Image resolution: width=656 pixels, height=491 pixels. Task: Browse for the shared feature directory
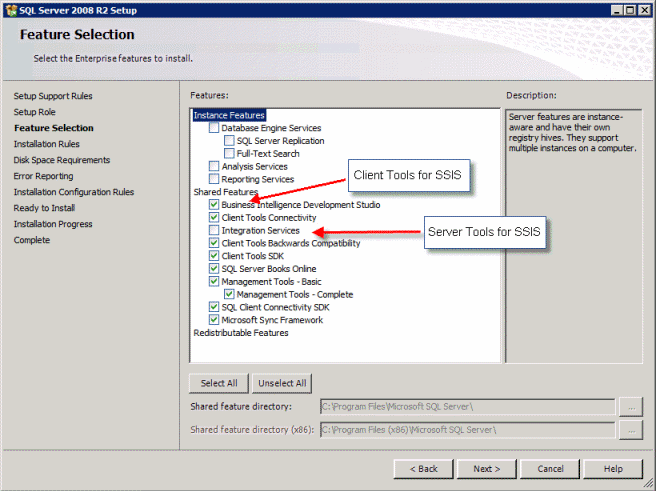click(631, 407)
